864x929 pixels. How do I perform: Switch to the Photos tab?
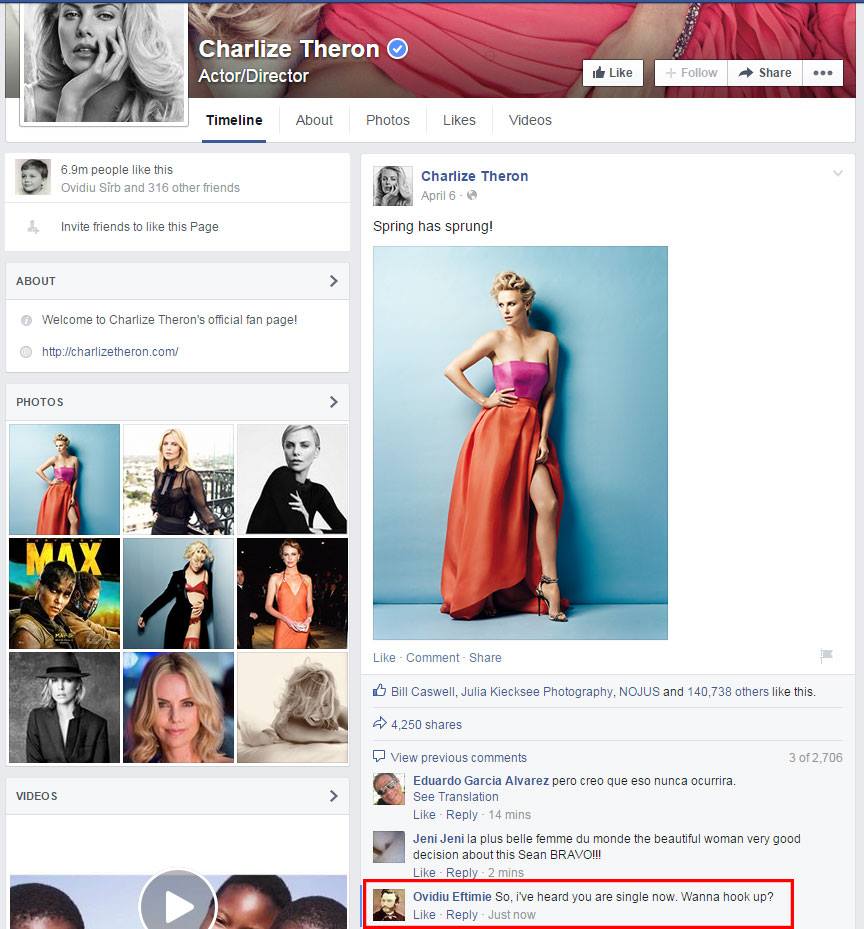point(388,120)
